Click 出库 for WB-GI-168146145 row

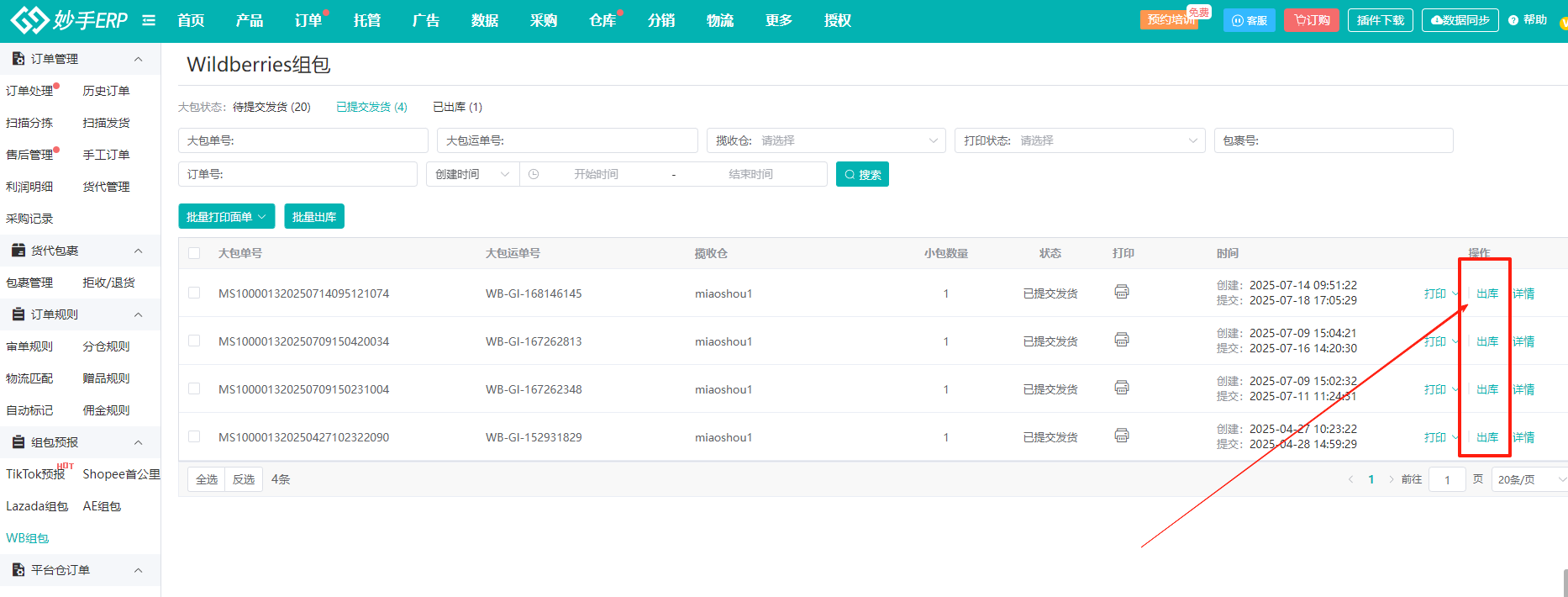pyautogui.click(x=1487, y=293)
